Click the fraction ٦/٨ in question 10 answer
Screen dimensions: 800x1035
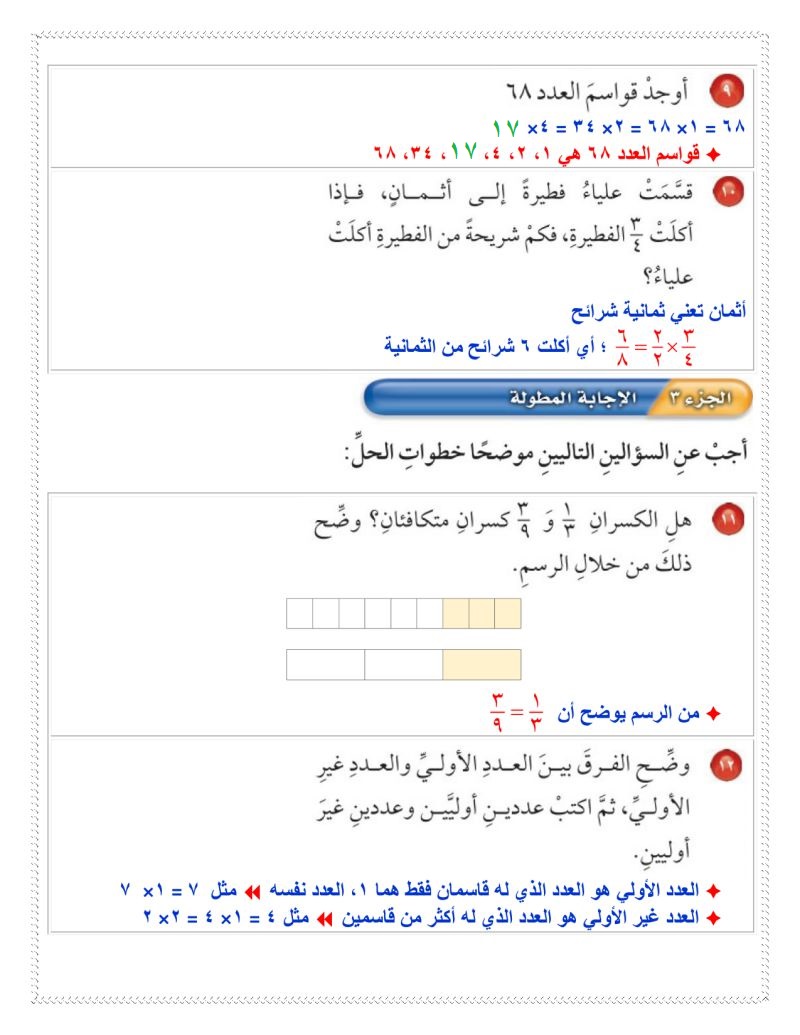click(x=622, y=348)
